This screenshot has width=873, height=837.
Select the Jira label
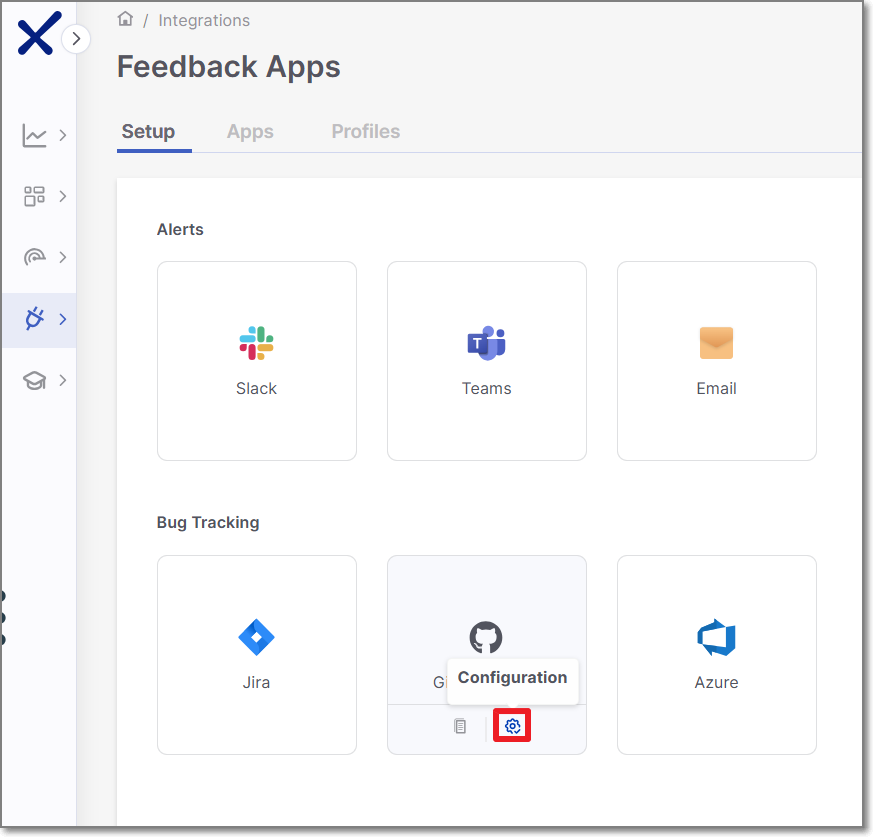pos(256,682)
